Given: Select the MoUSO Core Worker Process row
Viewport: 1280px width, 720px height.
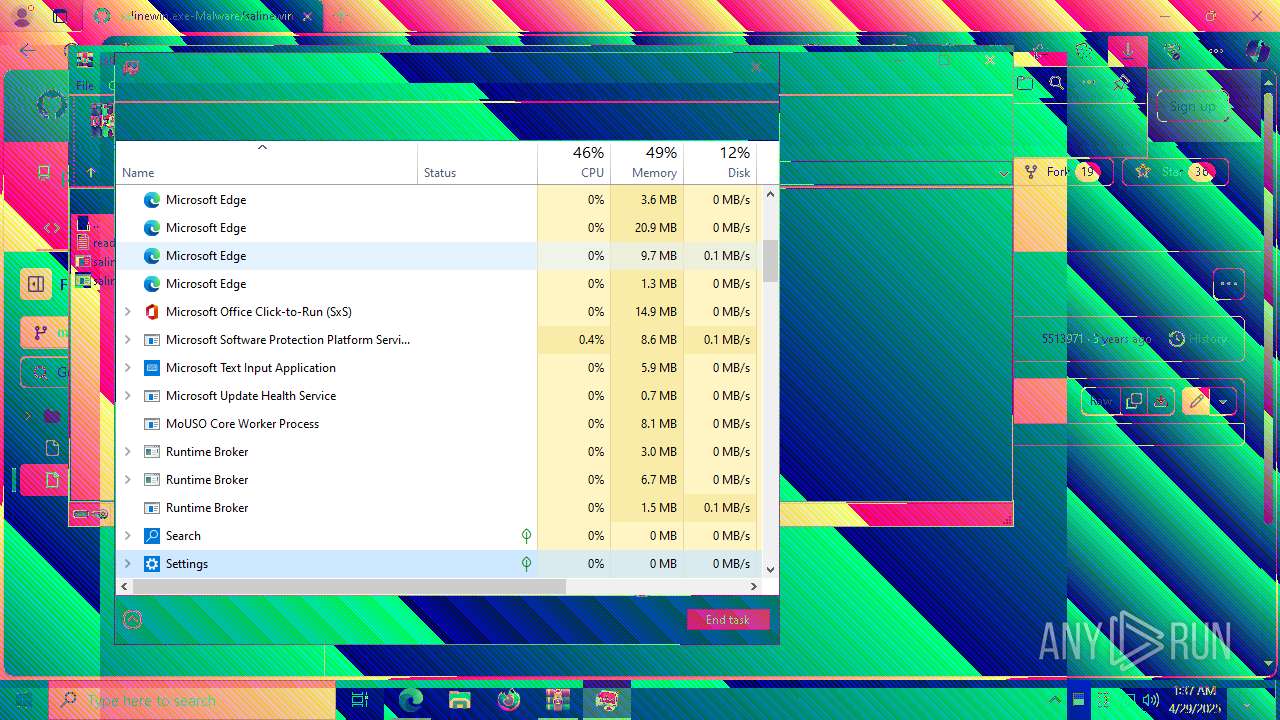Looking at the screenshot, I should click(x=439, y=424).
